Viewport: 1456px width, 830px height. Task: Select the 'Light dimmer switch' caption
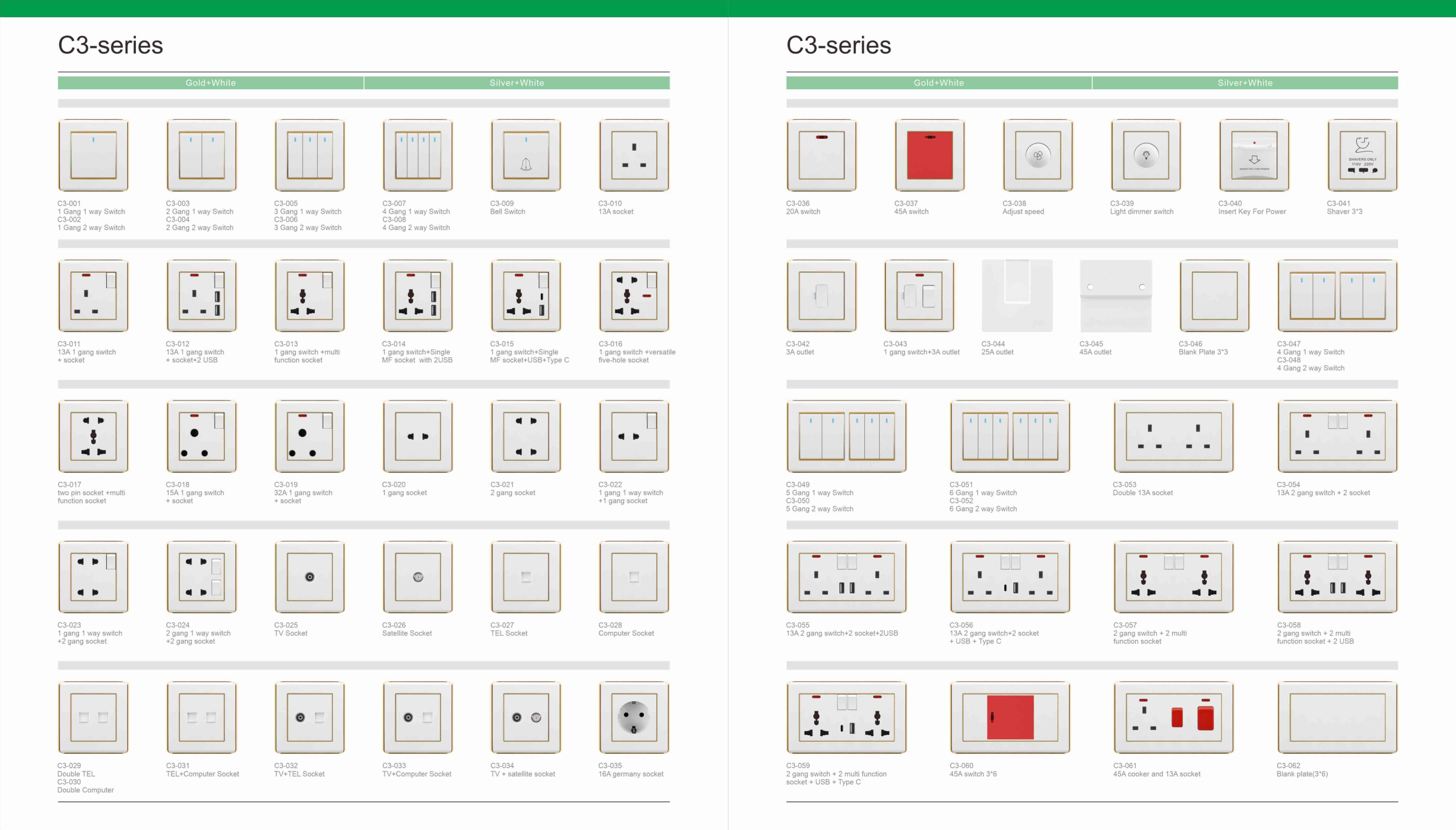pos(1141,212)
